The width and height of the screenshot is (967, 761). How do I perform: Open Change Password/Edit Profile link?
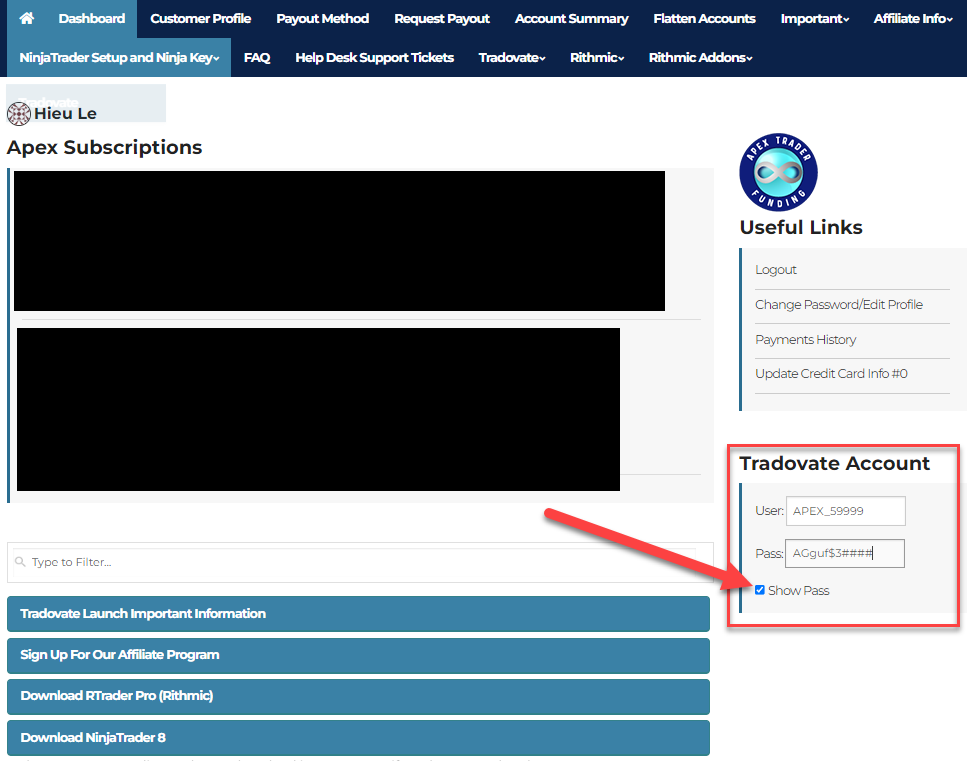pos(838,305)
